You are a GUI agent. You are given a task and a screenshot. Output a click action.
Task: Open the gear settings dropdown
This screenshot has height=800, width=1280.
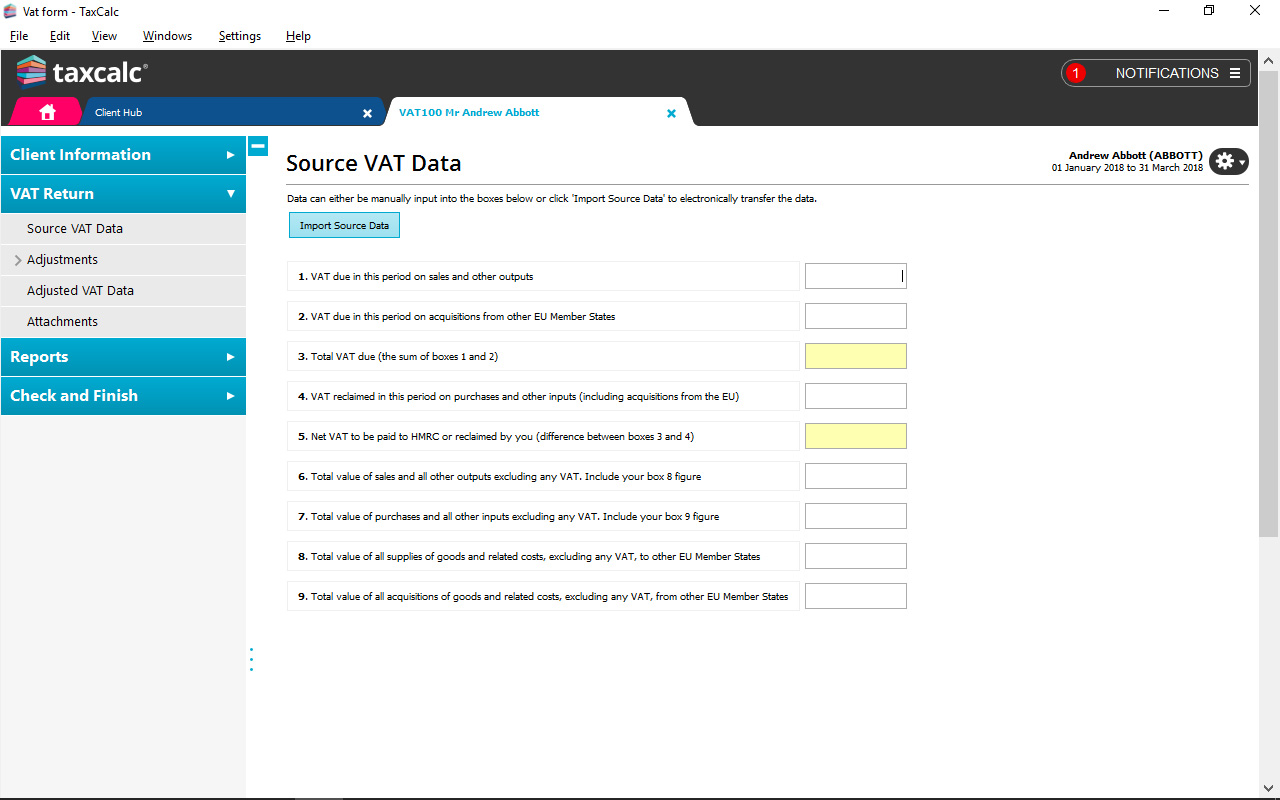[1228, 161]
